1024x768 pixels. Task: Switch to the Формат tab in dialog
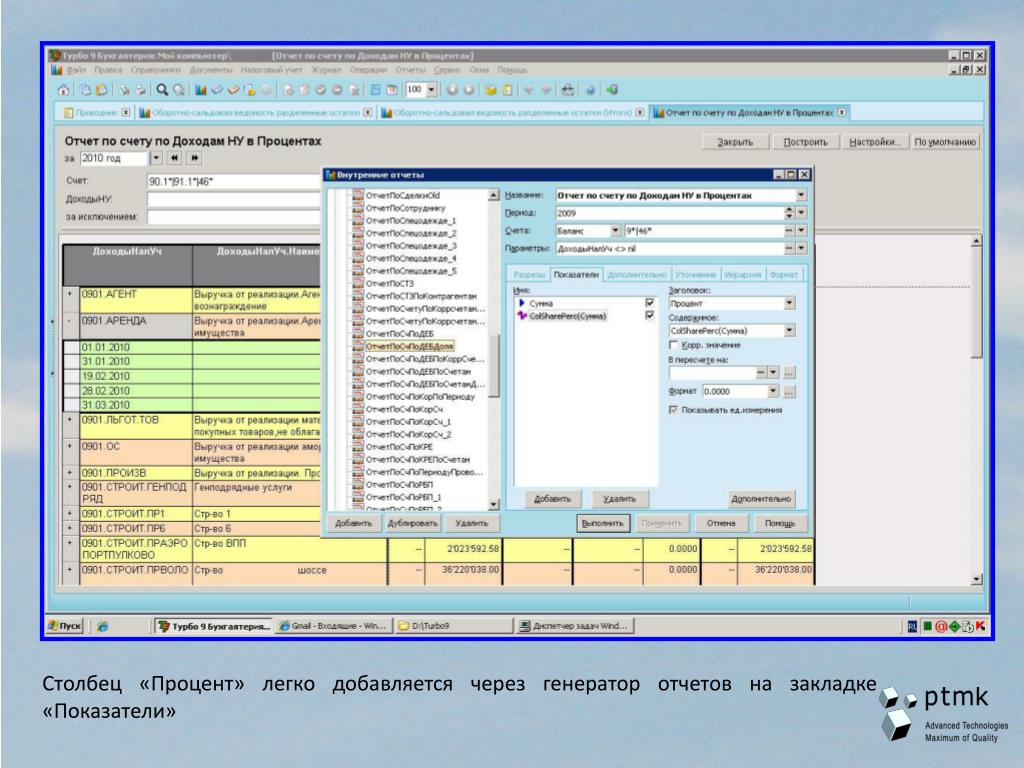[783, 275]
